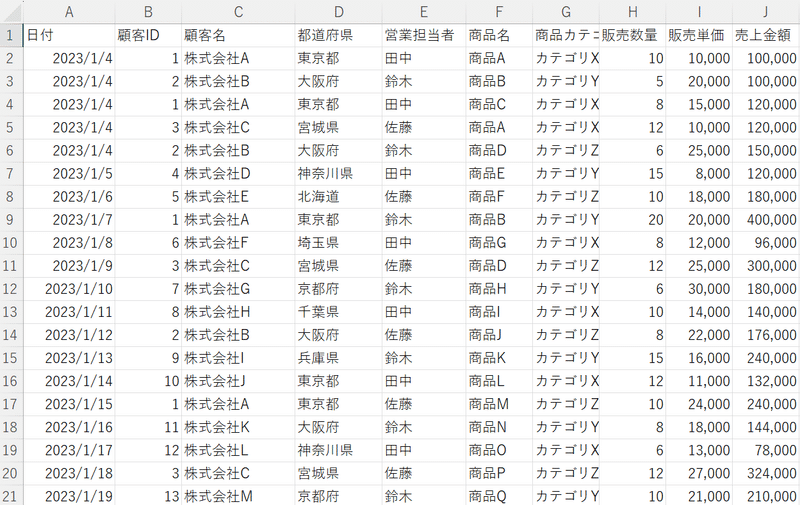Click the sales amount cell 96,000
This screenshot has width=800, height=505.
coord(765,242)
